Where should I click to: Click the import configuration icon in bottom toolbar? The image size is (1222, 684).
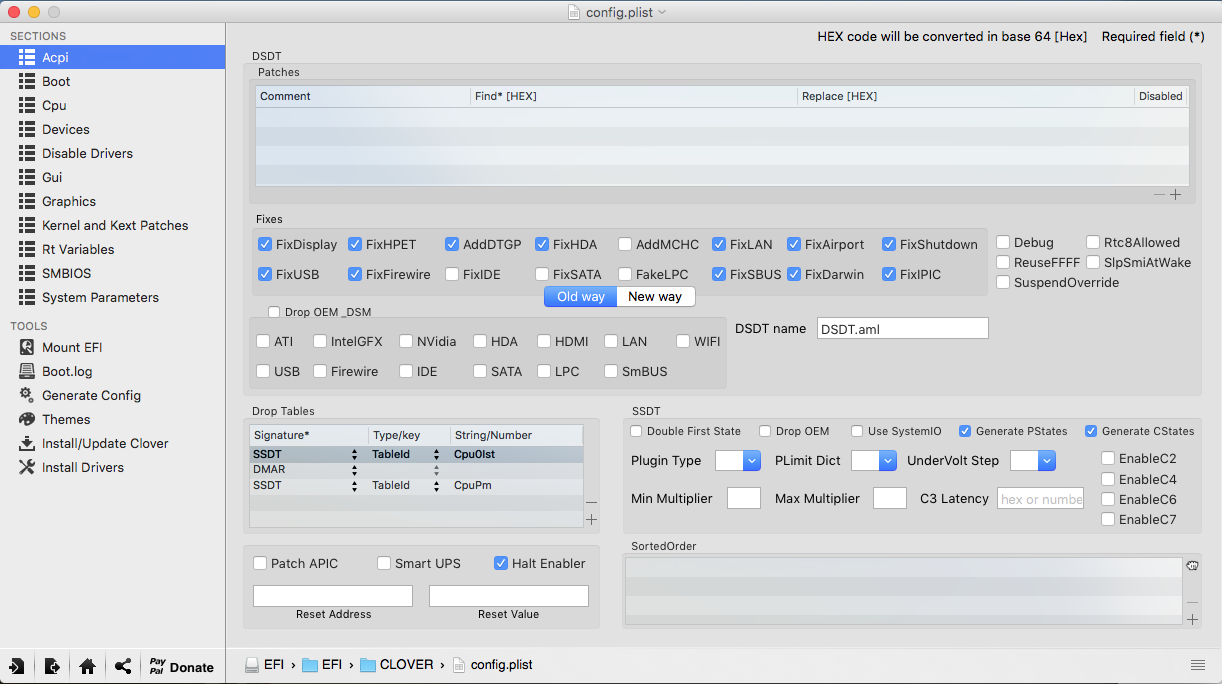pos(17,666)
